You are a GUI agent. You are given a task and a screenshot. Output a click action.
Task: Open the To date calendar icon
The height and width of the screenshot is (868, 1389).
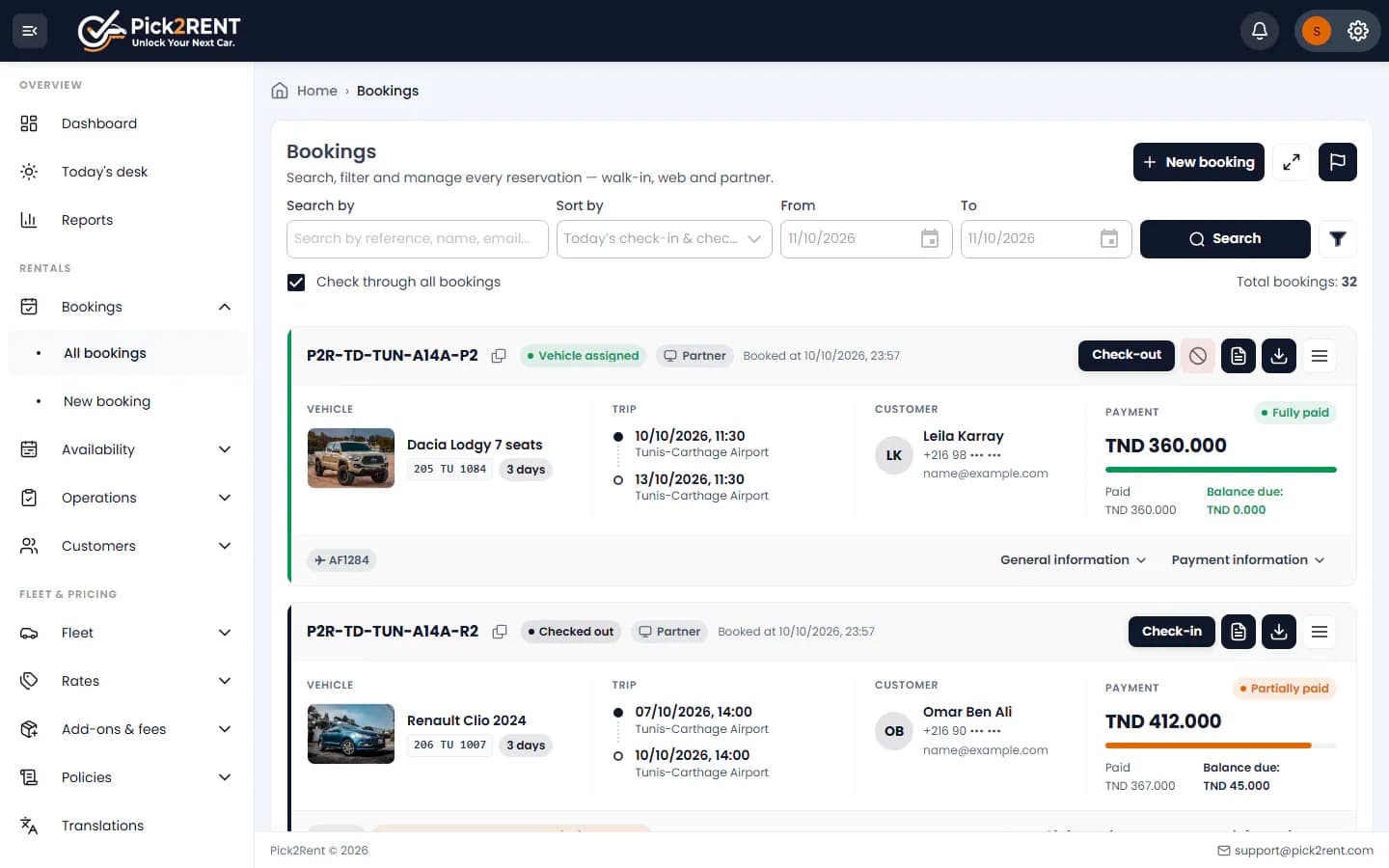tap(1109, 239)
